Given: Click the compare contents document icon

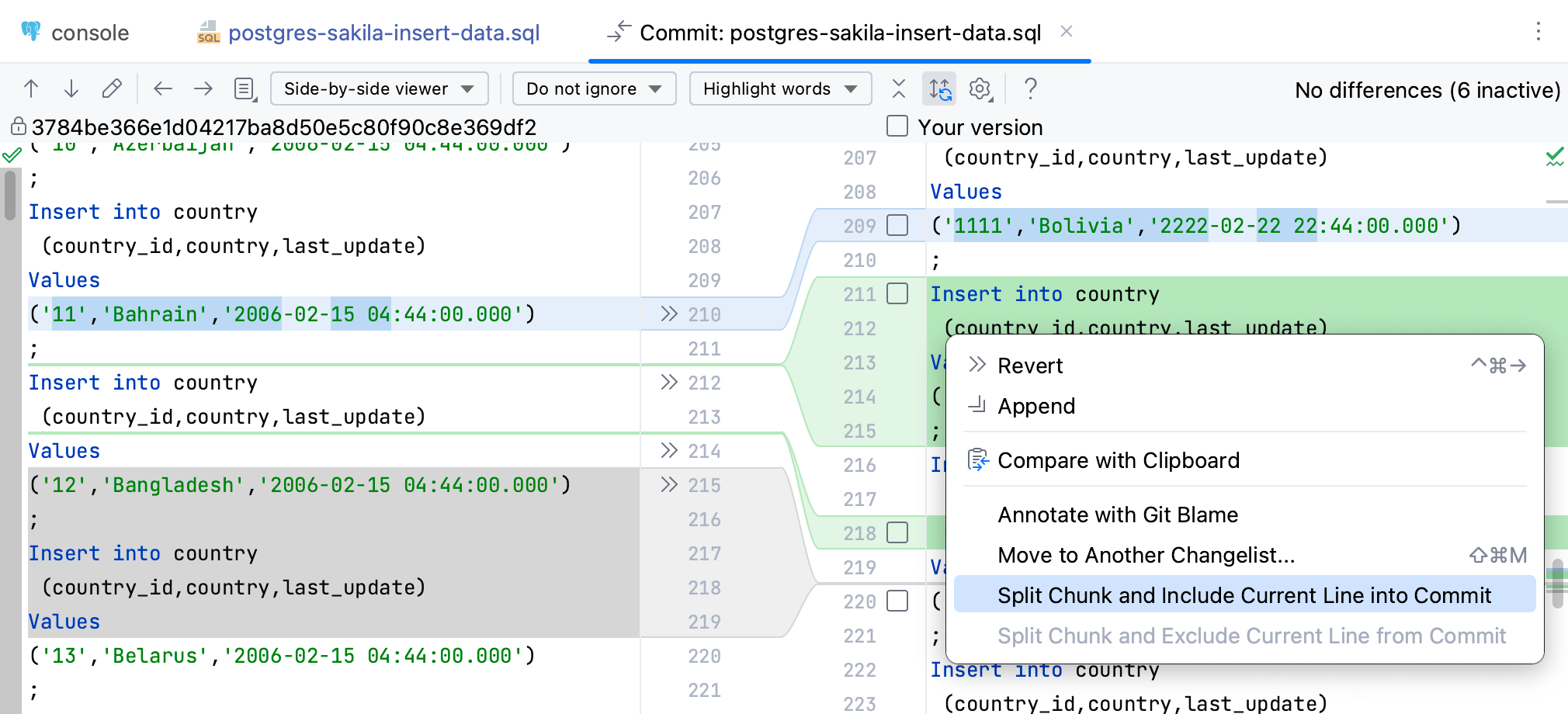Looking at the screenshot, I should pos(244,88).
